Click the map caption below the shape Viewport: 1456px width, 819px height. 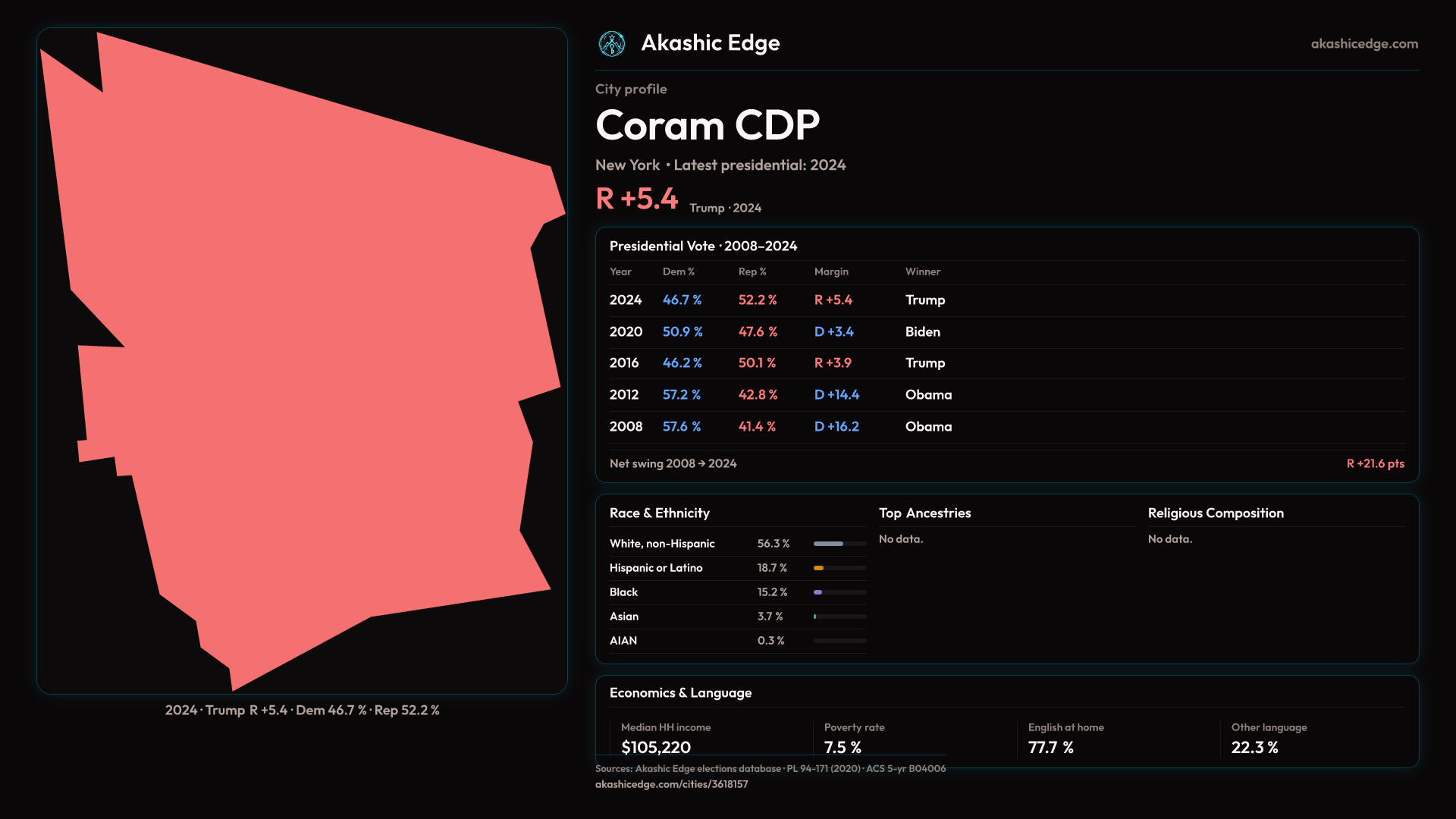[302, 711]
